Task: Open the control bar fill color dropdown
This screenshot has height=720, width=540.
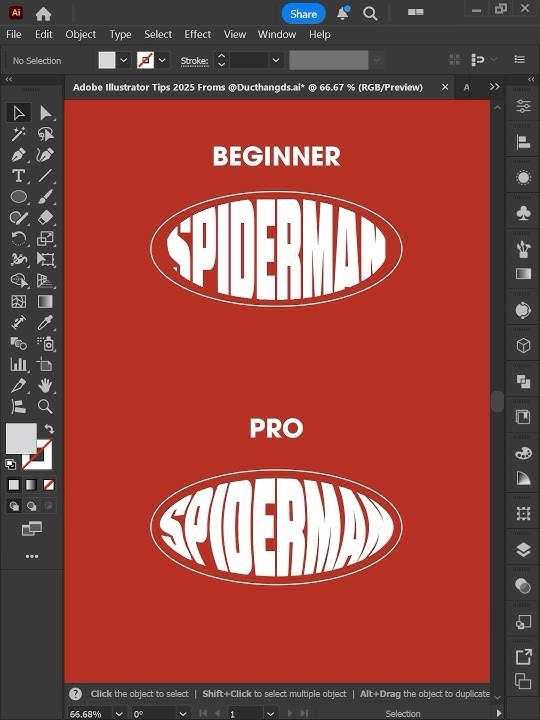Action: [x=124, y=60]
